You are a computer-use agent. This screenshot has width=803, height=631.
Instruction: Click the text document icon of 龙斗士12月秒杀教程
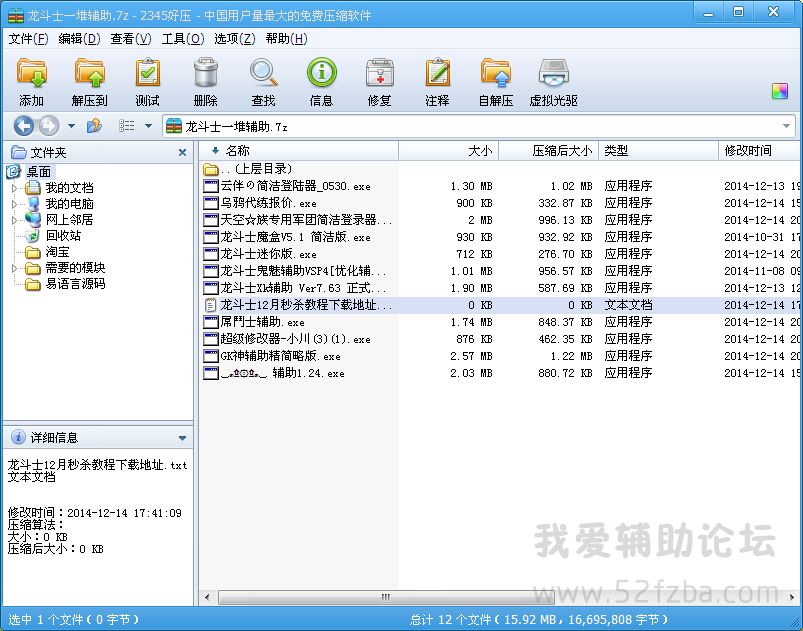coord(210,305)
